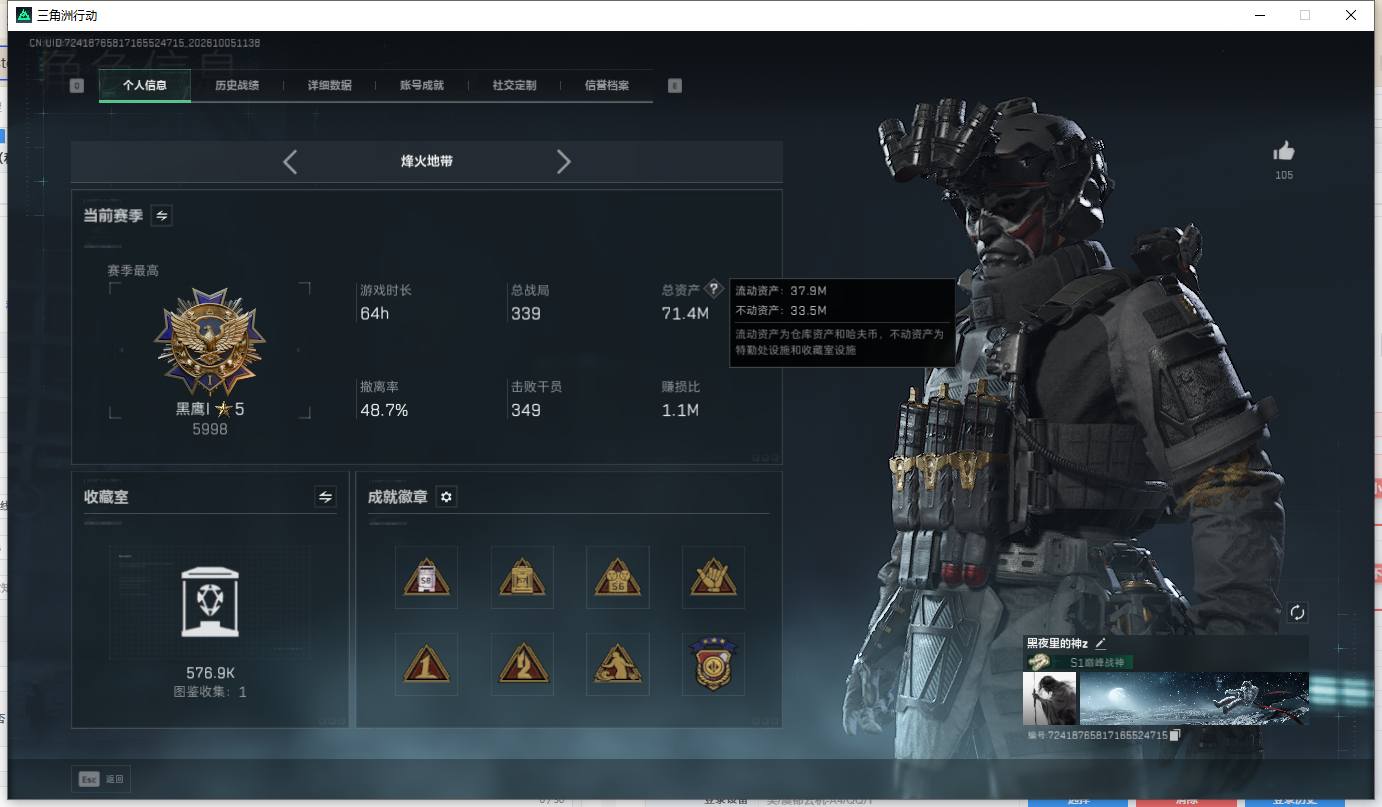Click the 三角洲行动 app icon in title bar
Image resolution: width=1382 pixels, height=807 pixels.
(24, 15)
